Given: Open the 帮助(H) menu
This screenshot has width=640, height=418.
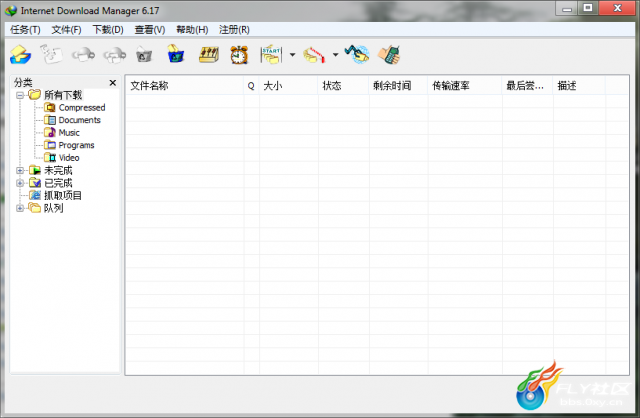Looking at the screenshot, I should (x=192, y=30).
